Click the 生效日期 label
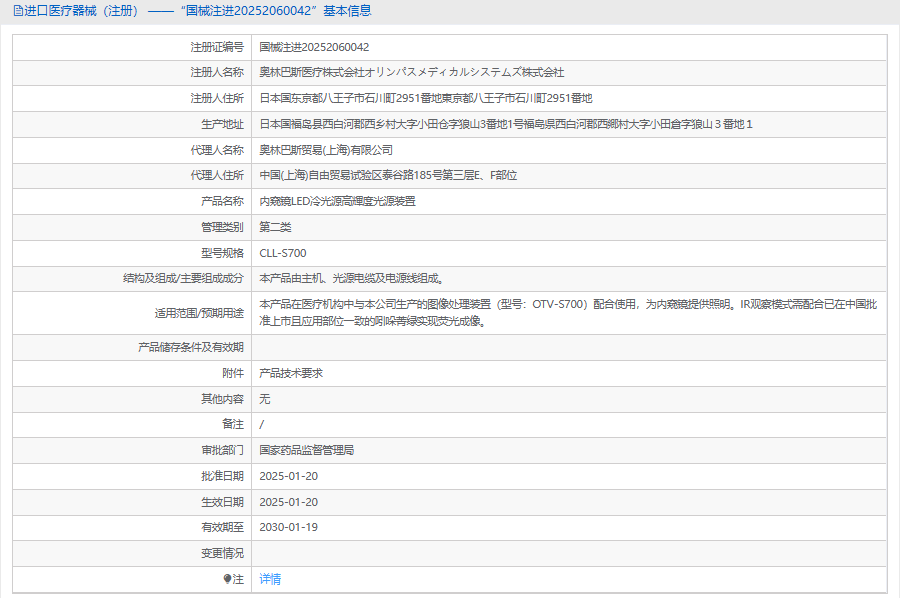This screenshot has width=900, height=598. coord(222,502)
